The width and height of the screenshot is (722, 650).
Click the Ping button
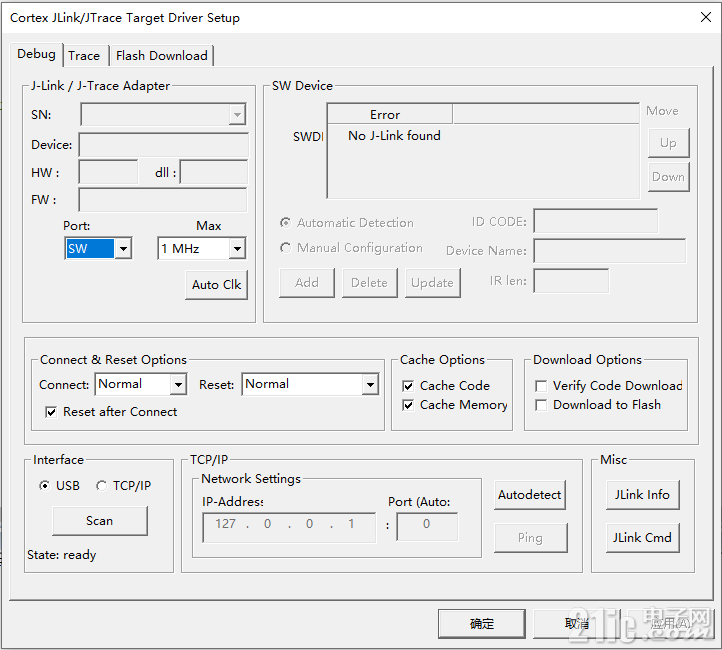530,538
